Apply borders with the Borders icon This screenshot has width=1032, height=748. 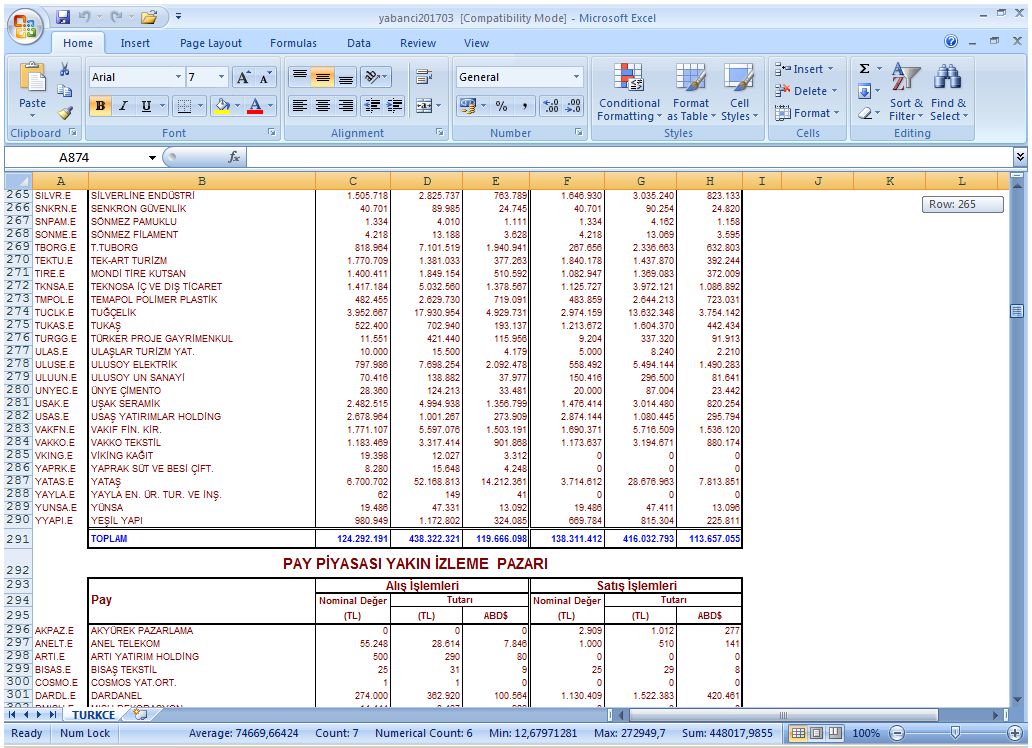click(184, 106)
